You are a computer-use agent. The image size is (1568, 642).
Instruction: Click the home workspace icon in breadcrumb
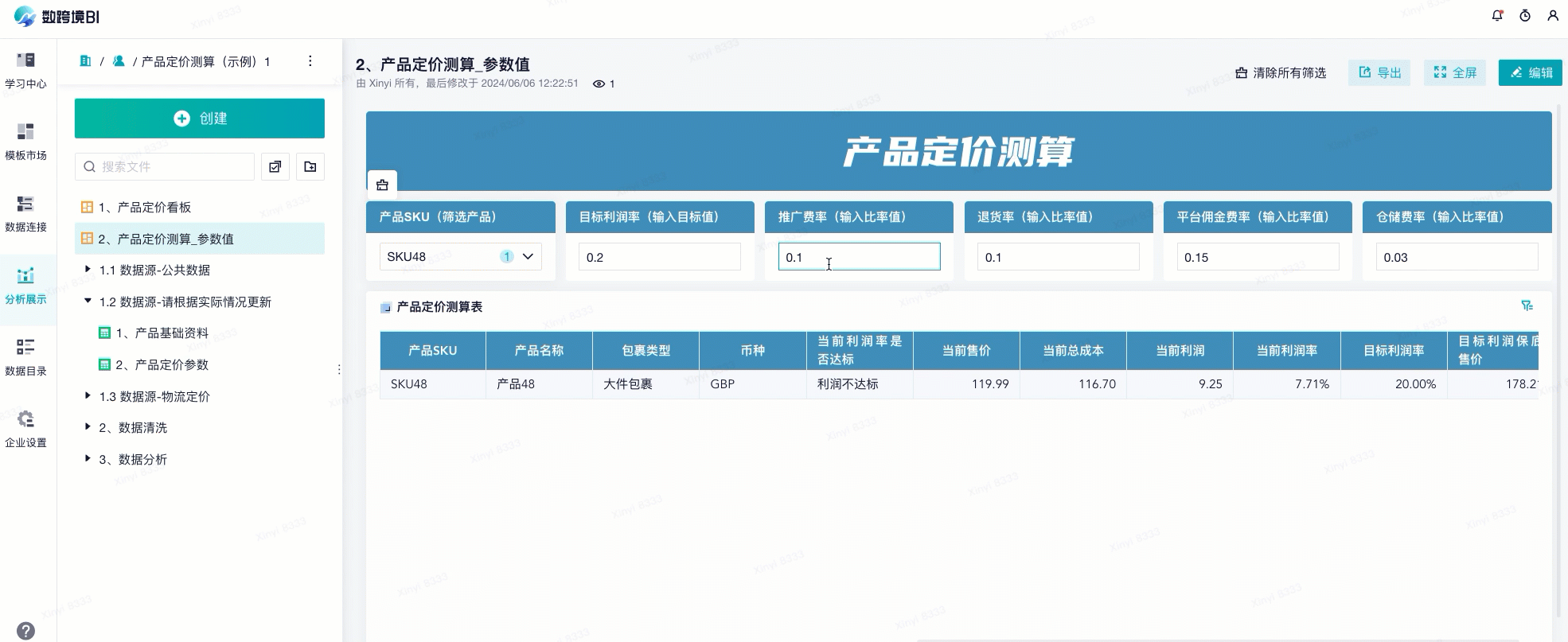coord(85,61)
